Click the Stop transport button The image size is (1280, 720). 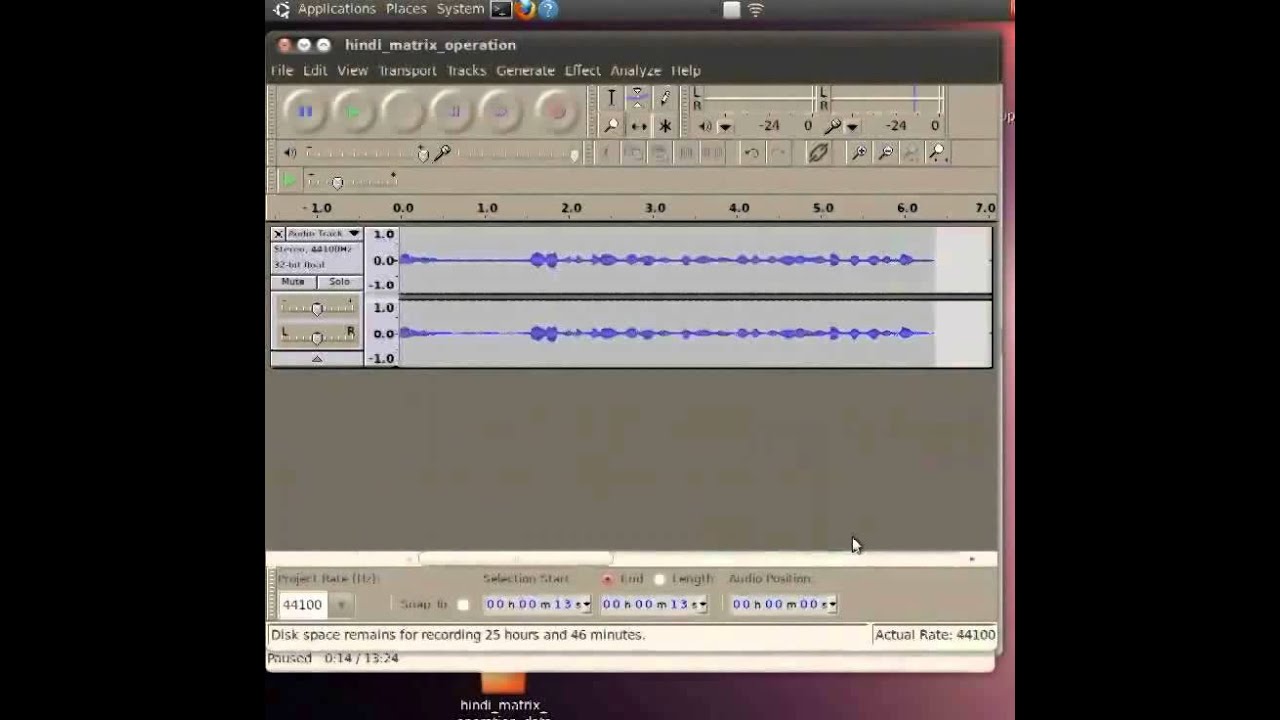point(403,112)
